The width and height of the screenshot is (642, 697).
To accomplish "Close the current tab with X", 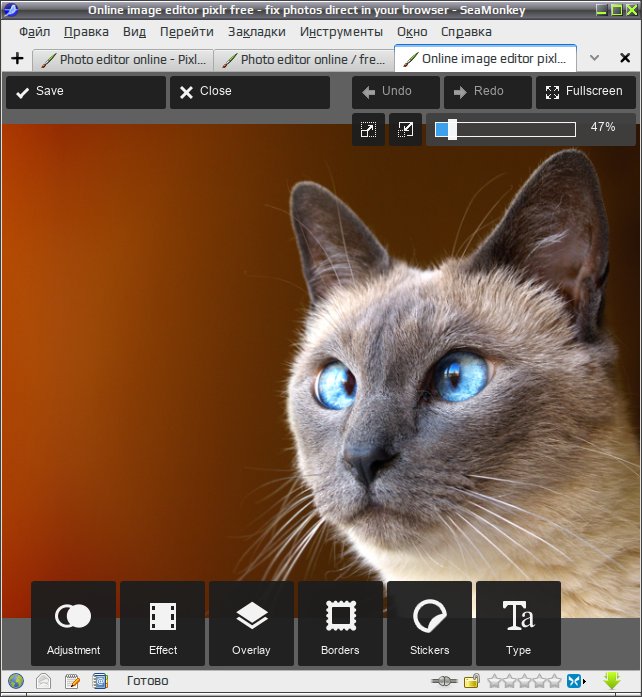I will click(x=625, y=58).
